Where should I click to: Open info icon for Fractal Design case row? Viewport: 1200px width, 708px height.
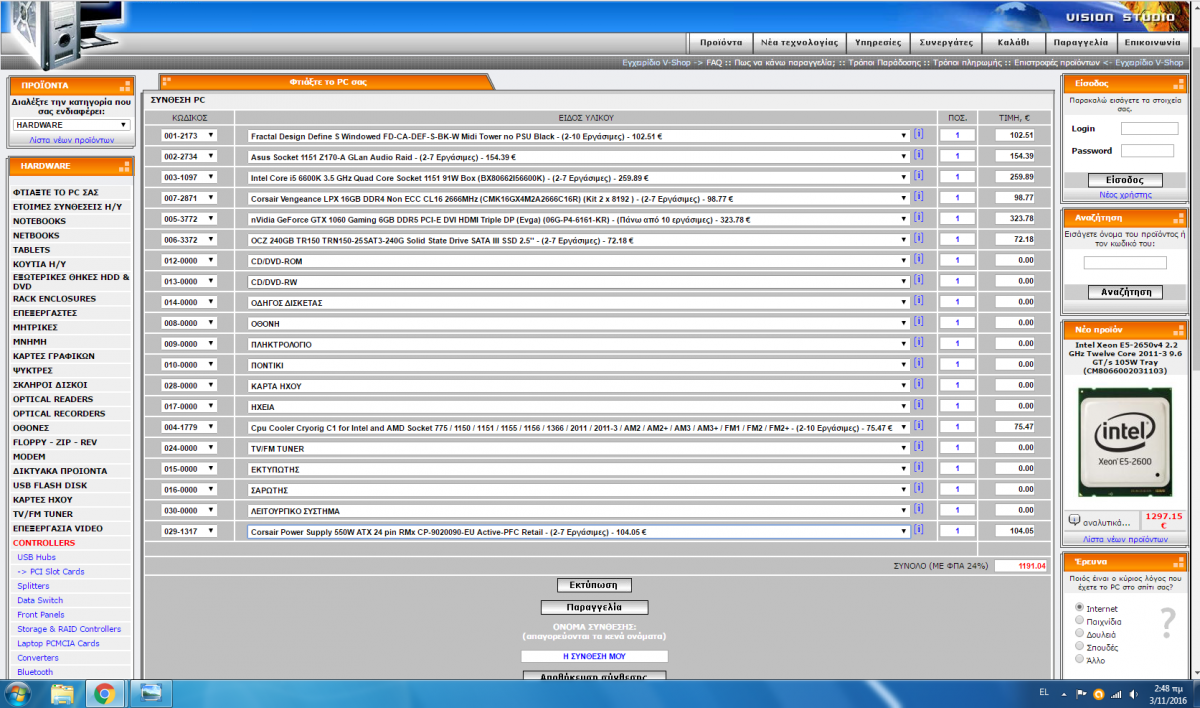click(919, 135)
